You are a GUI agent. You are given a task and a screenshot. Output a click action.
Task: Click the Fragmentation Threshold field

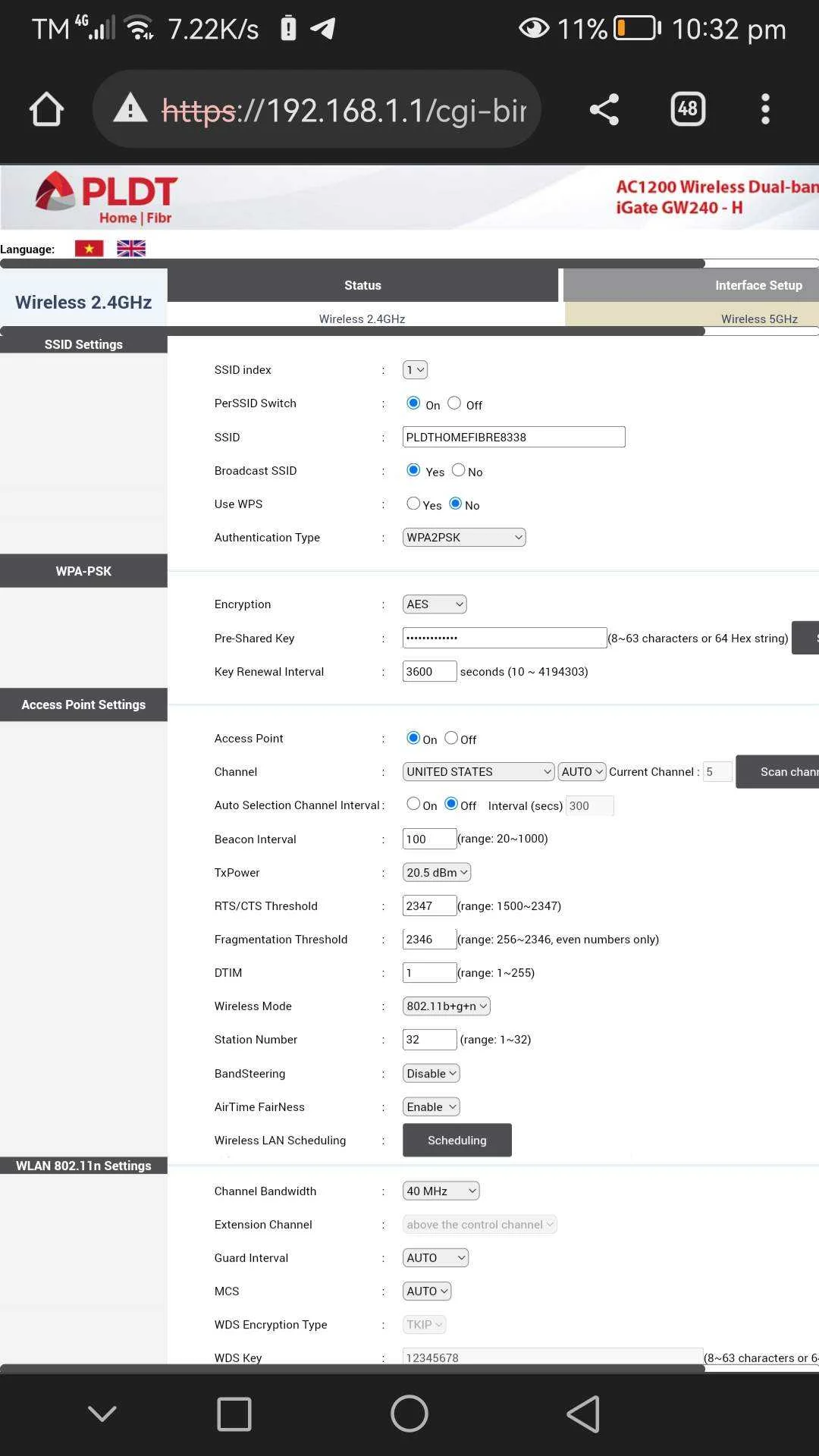click(430, 940)
